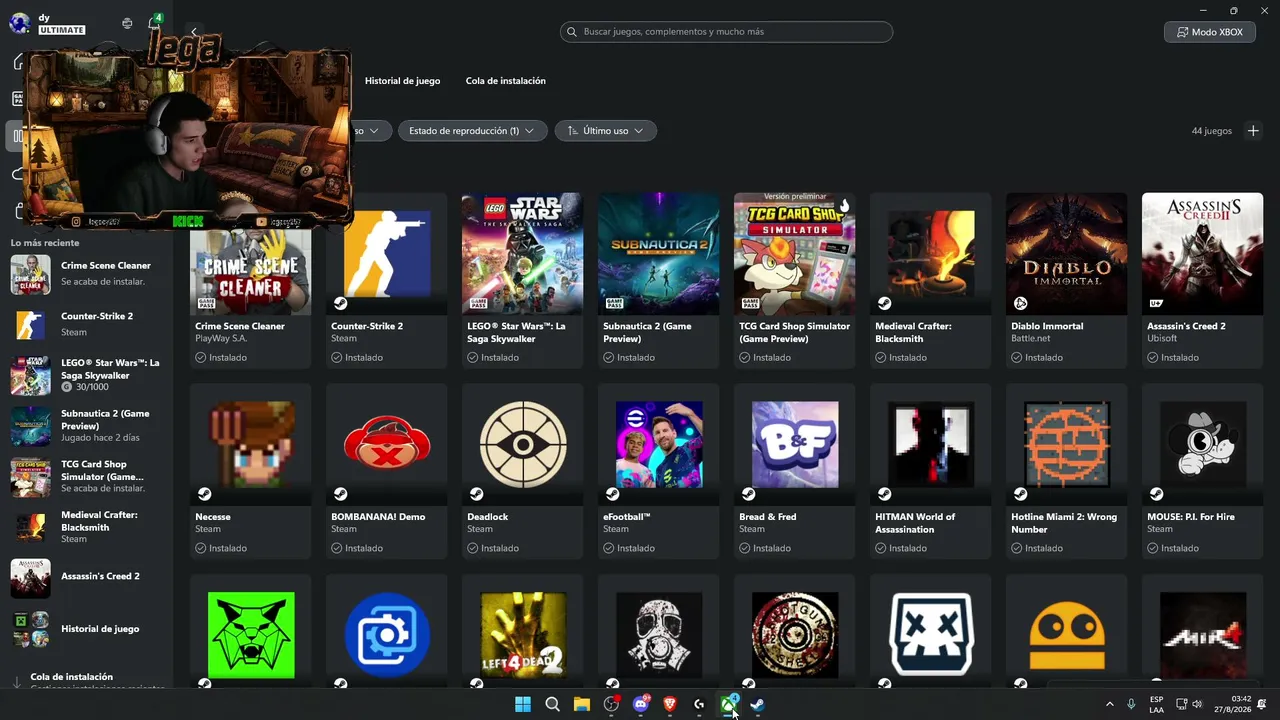Image resolution: width=1280 pixels, height=720 pixels.
Task: Open the Left 4 Dead 2 cover
Action: coord(523,634)
